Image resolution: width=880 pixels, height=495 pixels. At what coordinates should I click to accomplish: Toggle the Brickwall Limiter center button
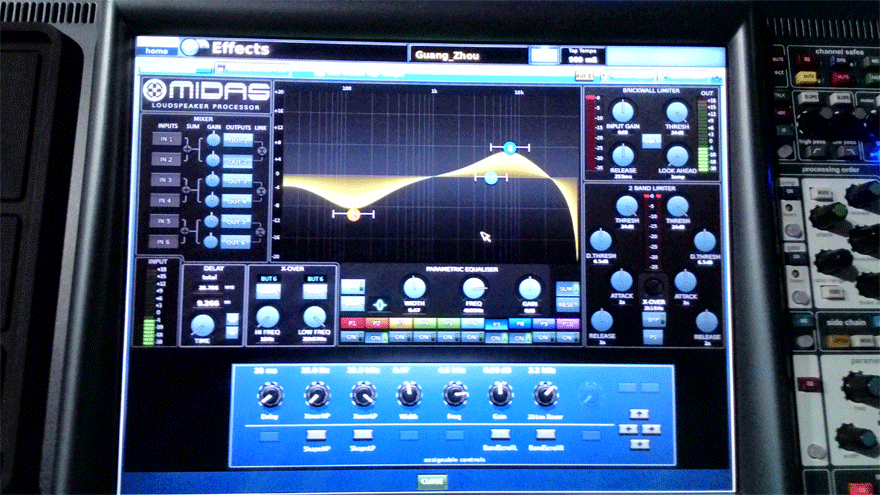pos(651,140)
